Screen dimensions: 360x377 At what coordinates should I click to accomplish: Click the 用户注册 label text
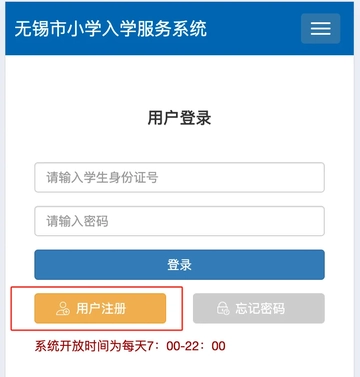point(101,308)
